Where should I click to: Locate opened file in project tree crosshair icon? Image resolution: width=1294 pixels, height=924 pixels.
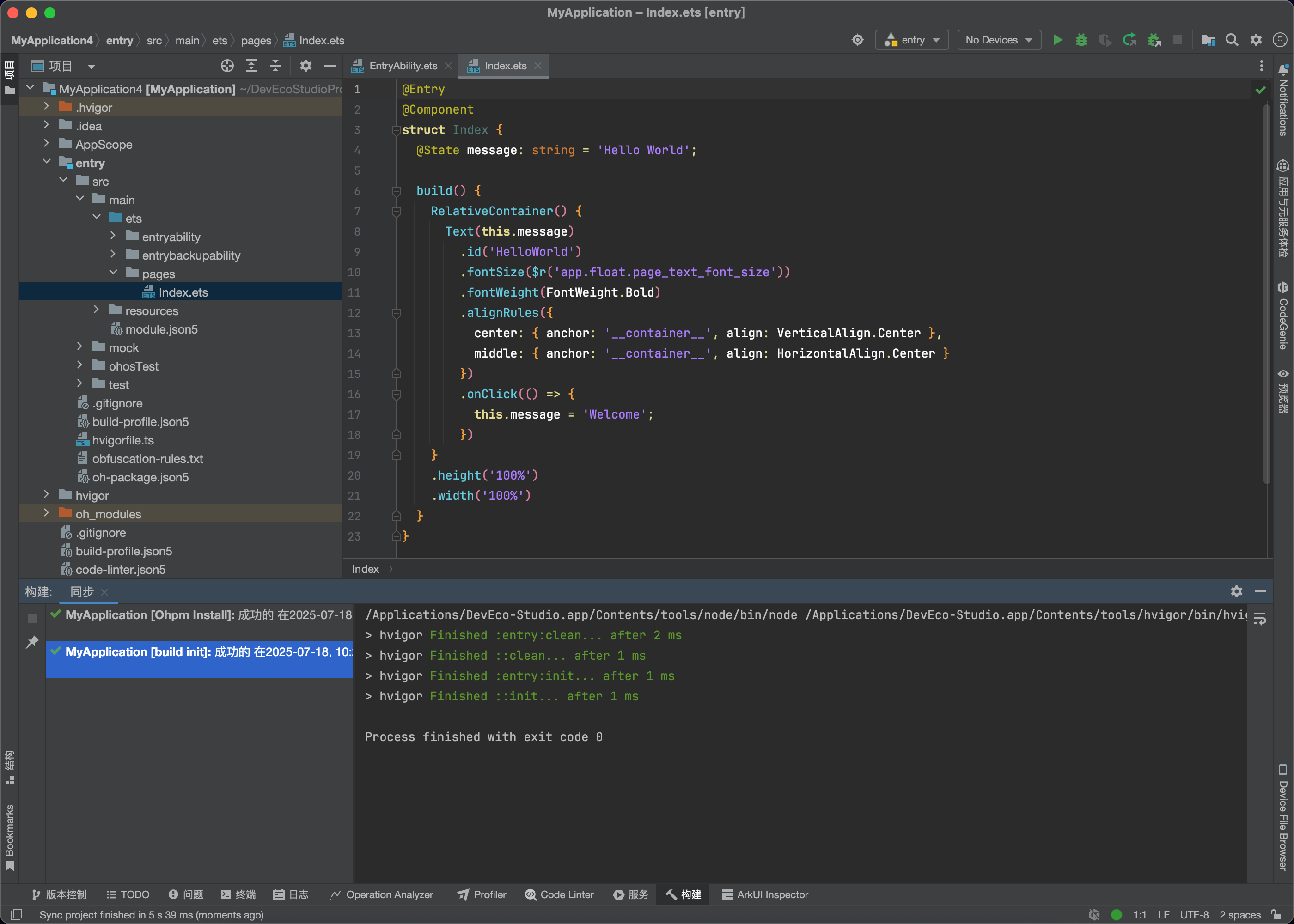click(x=227, y=66)
